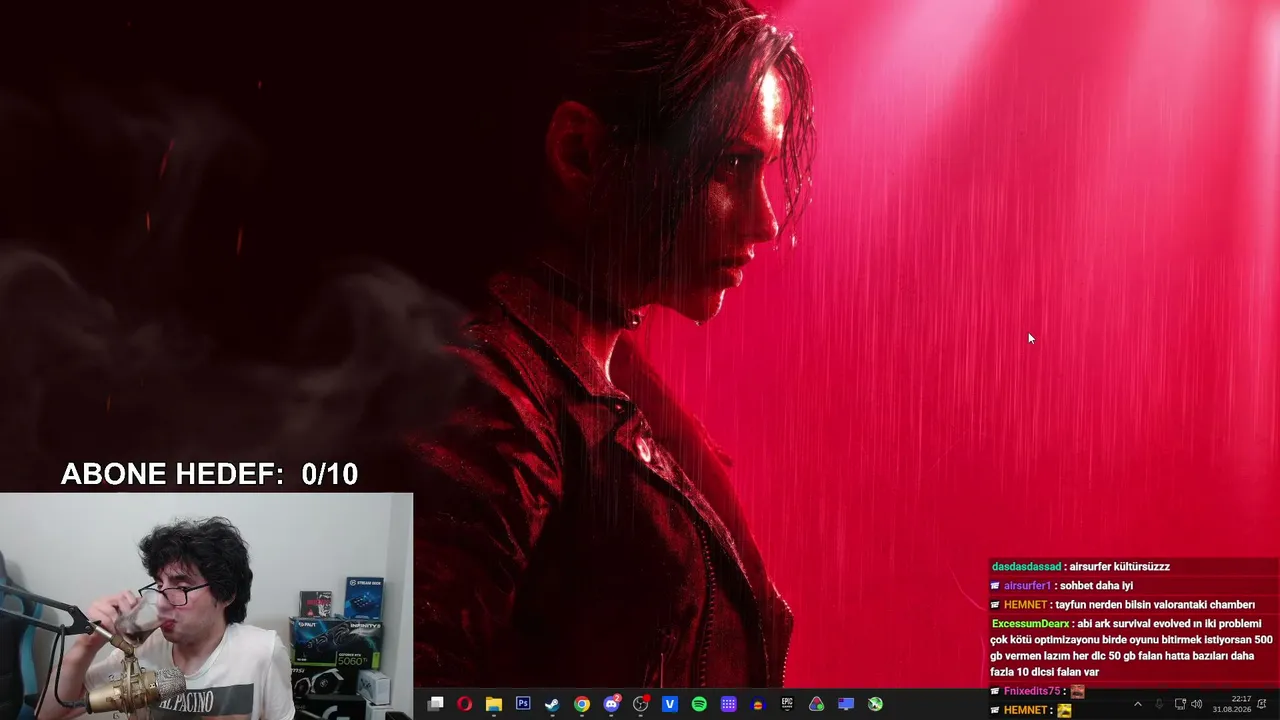Click the microphone icon in the system tray
The image size is (1280, 720).
tap(1159, 704)
